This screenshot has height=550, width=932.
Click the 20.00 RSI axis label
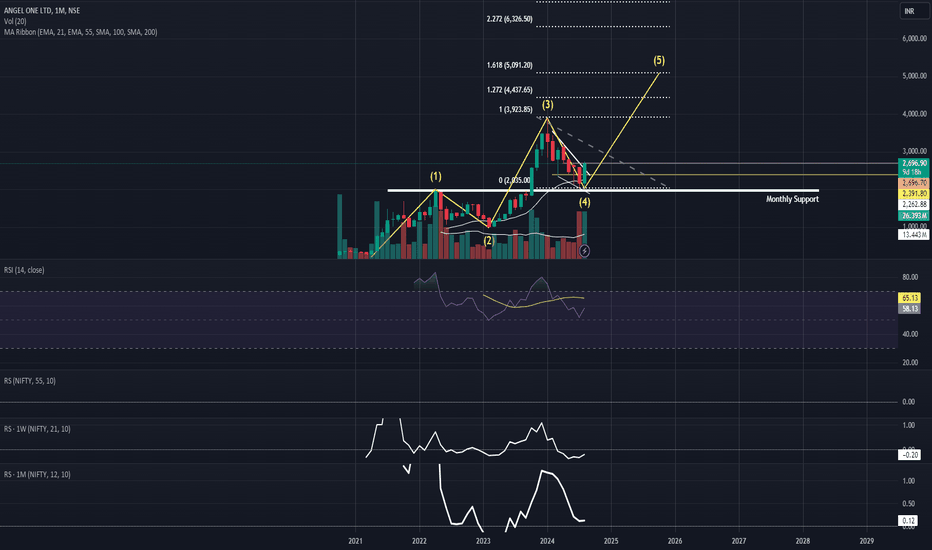pyautogui.click(x=910, y=363)
